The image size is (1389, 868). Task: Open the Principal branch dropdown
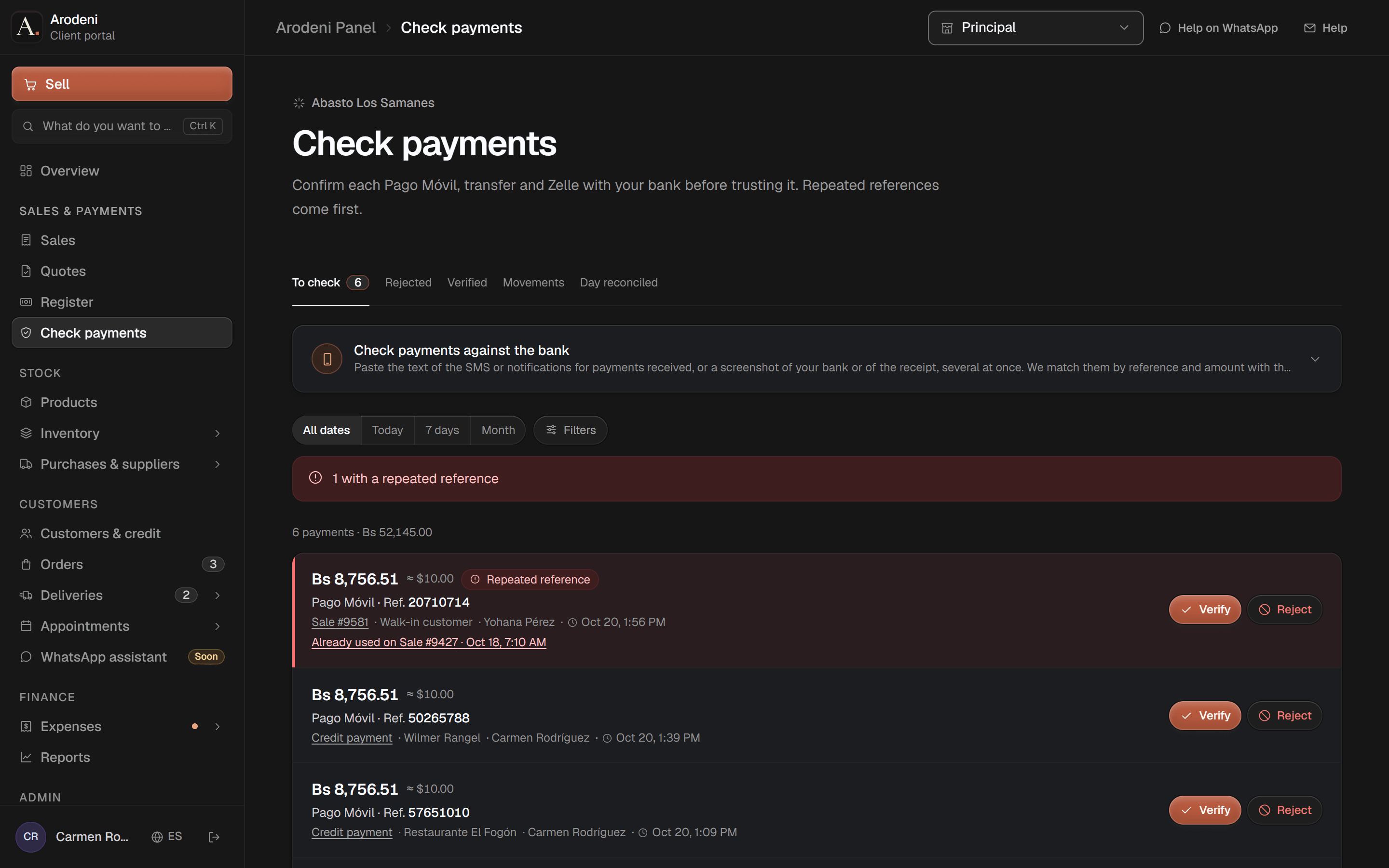1035,27
